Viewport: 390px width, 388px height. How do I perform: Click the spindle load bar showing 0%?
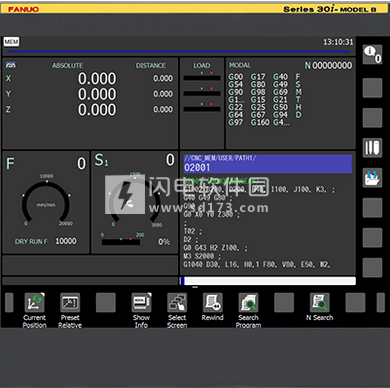(121, 242)
